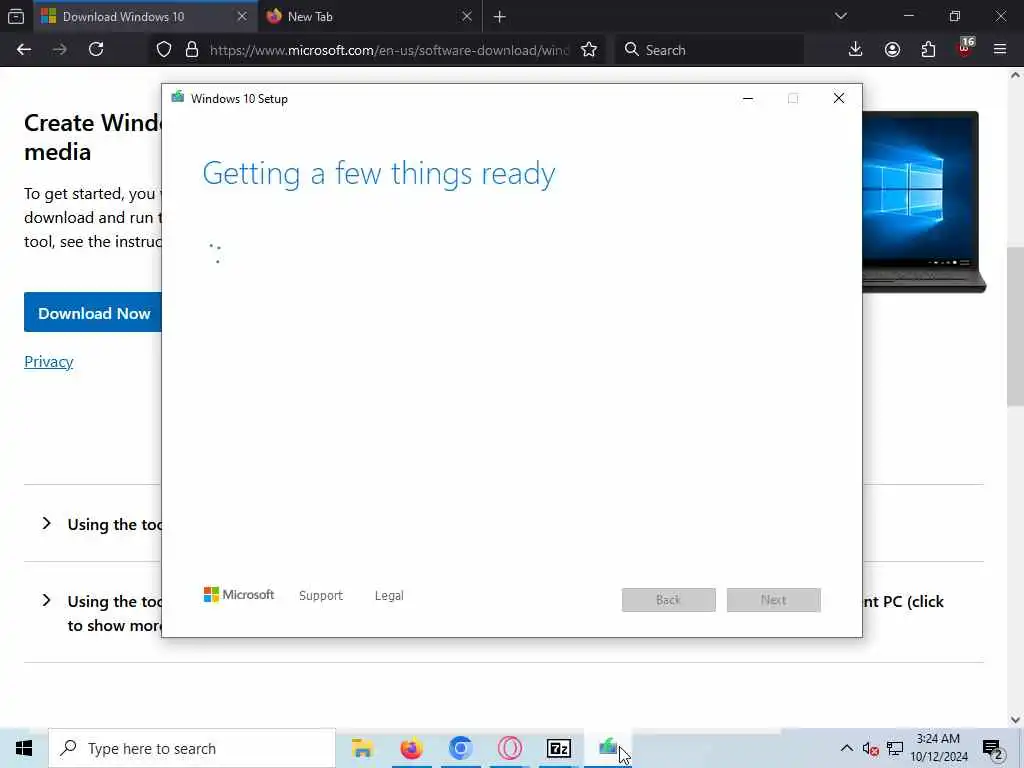
Task: Click the Windows 10 Setup taskbar icon
Action: tap(608, 748)
